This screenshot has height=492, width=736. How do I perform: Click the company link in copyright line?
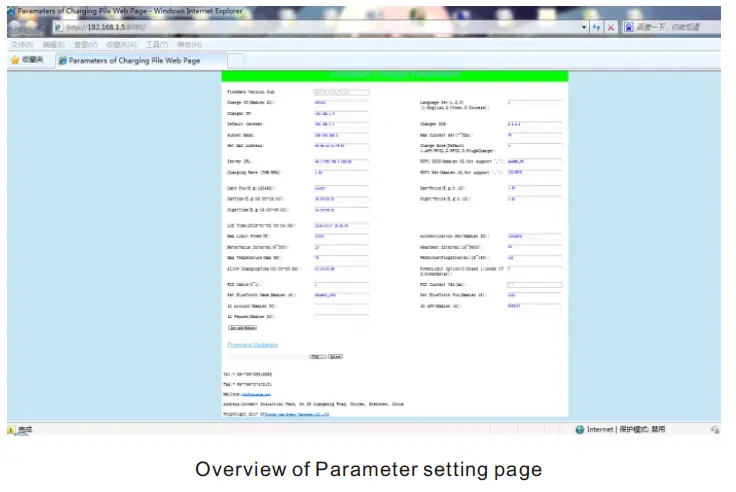(297, 414)
